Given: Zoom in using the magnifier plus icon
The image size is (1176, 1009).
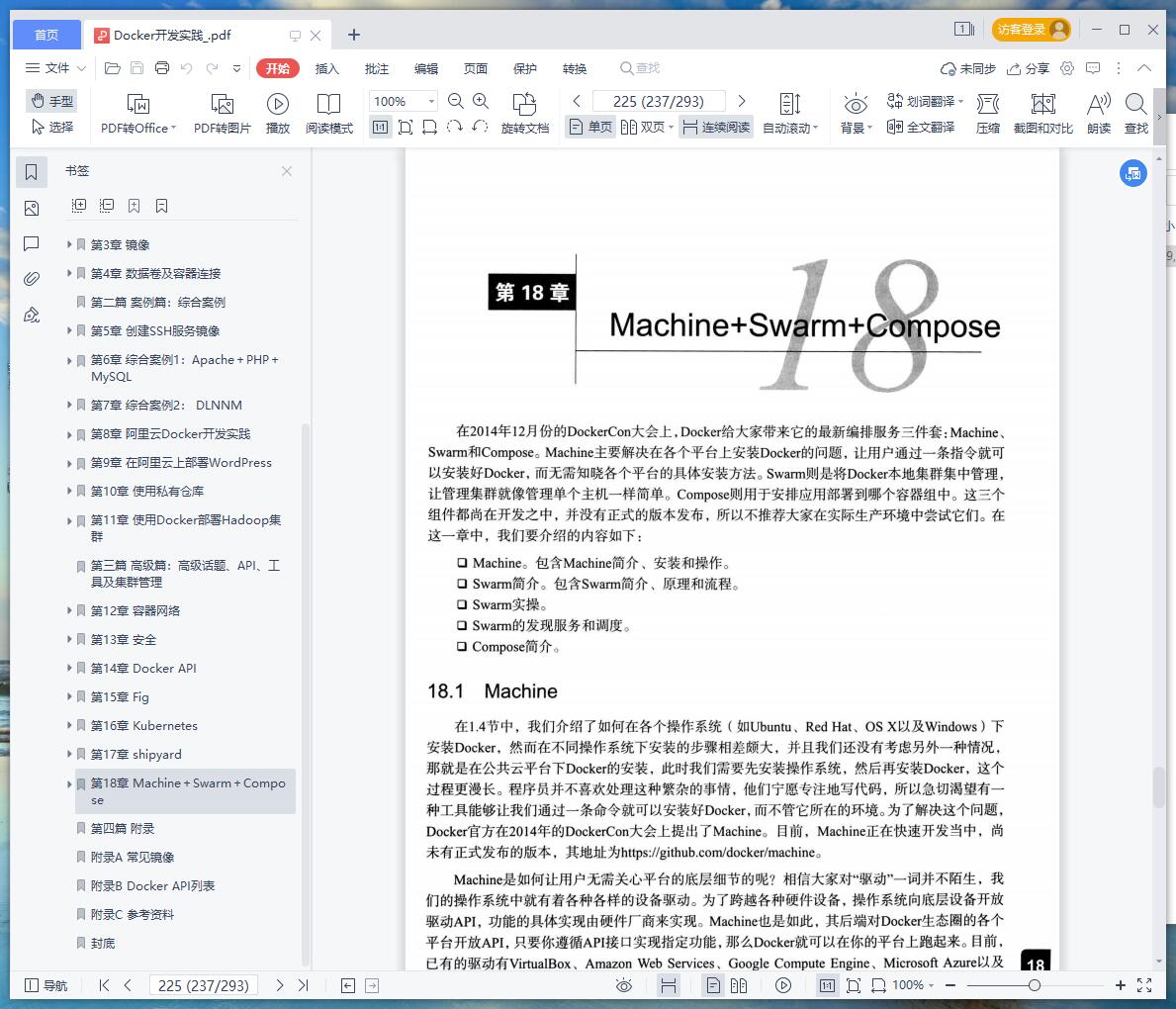Looking at the screenshot, I should coord(481,101).
